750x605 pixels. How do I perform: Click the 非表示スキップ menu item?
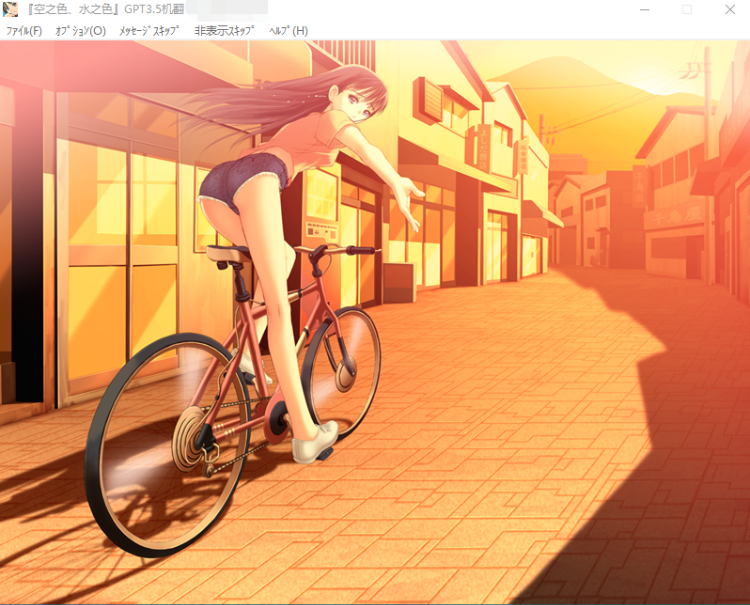coord(224,31)
